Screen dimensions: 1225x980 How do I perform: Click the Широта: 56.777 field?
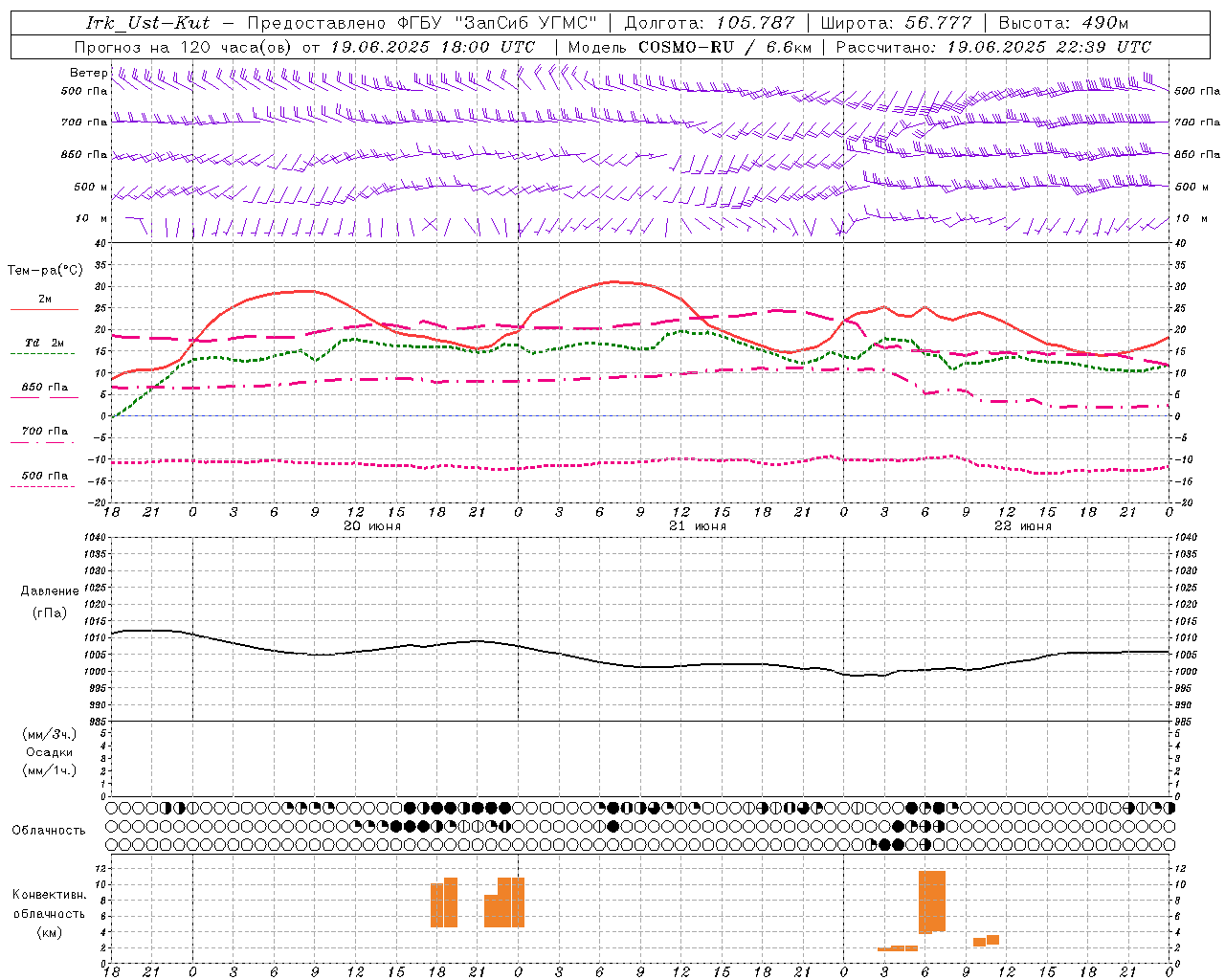pos(896,23)
